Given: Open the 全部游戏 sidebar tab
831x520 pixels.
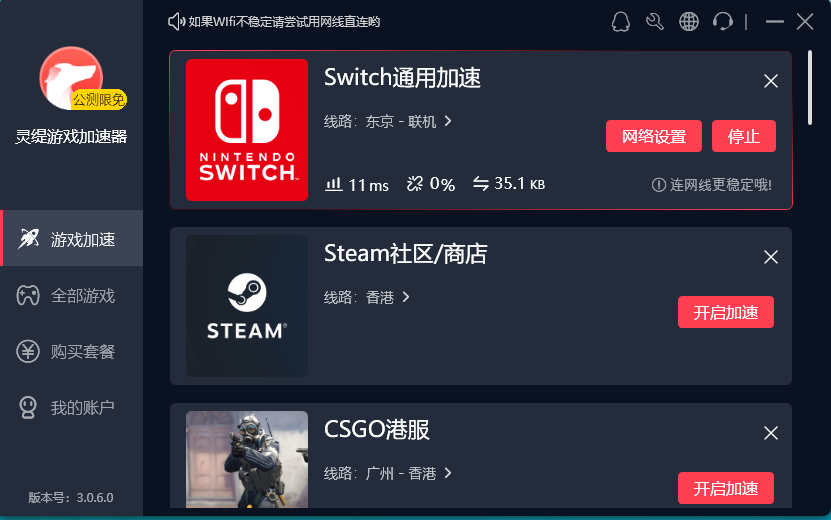Looking at the screenshot, I should click(x=72, y=295).
